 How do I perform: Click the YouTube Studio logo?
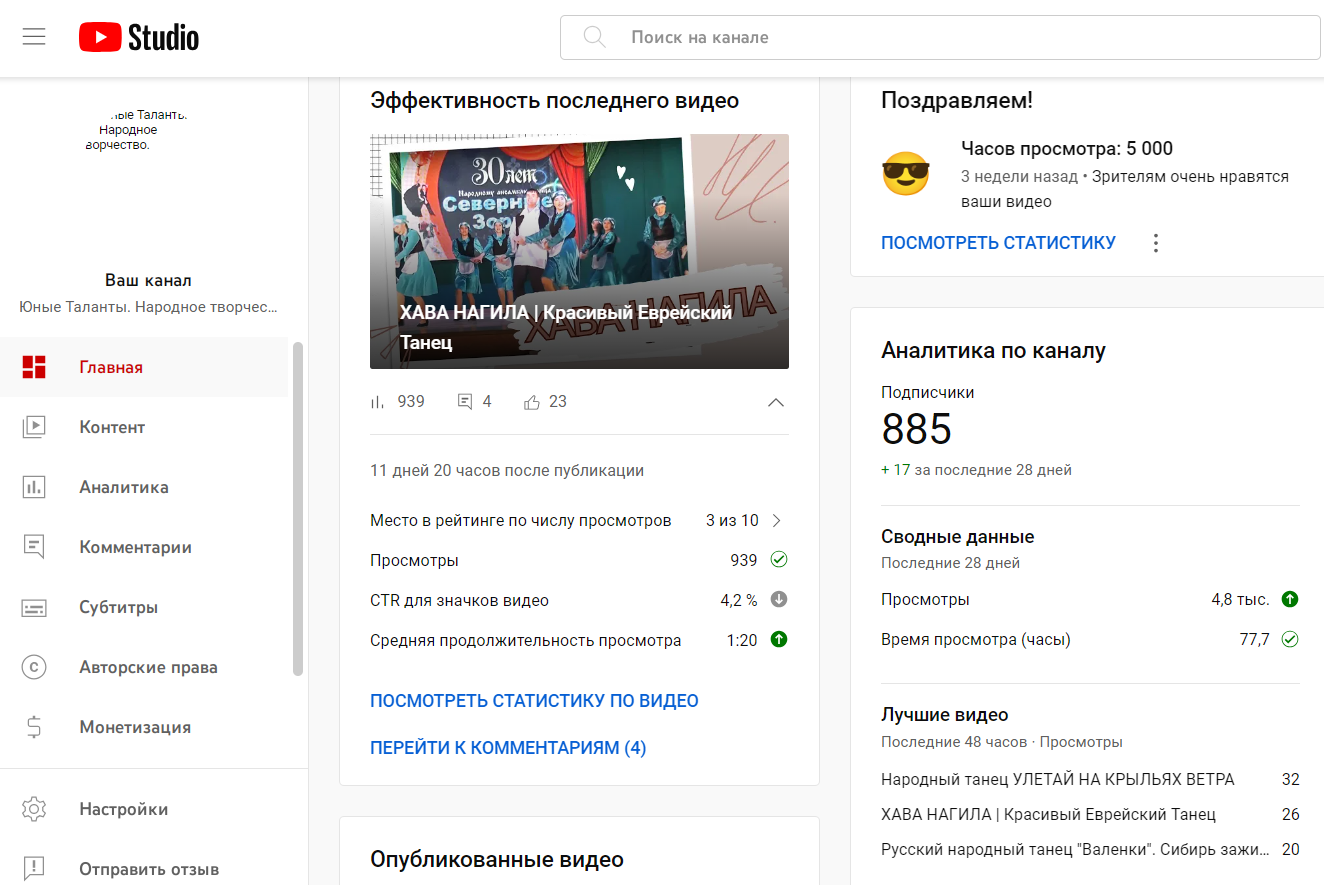coord(139,37)
